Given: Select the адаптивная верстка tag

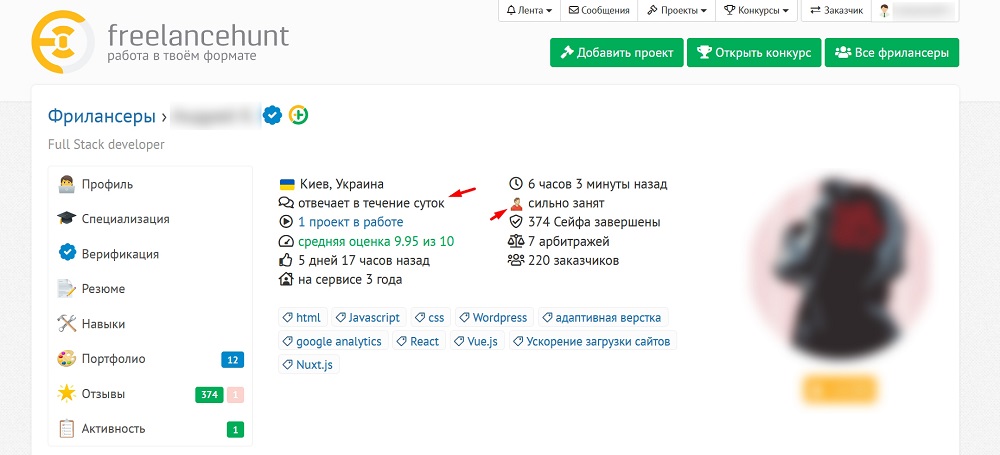Looking at the screenshot, I should pos(603,317).
